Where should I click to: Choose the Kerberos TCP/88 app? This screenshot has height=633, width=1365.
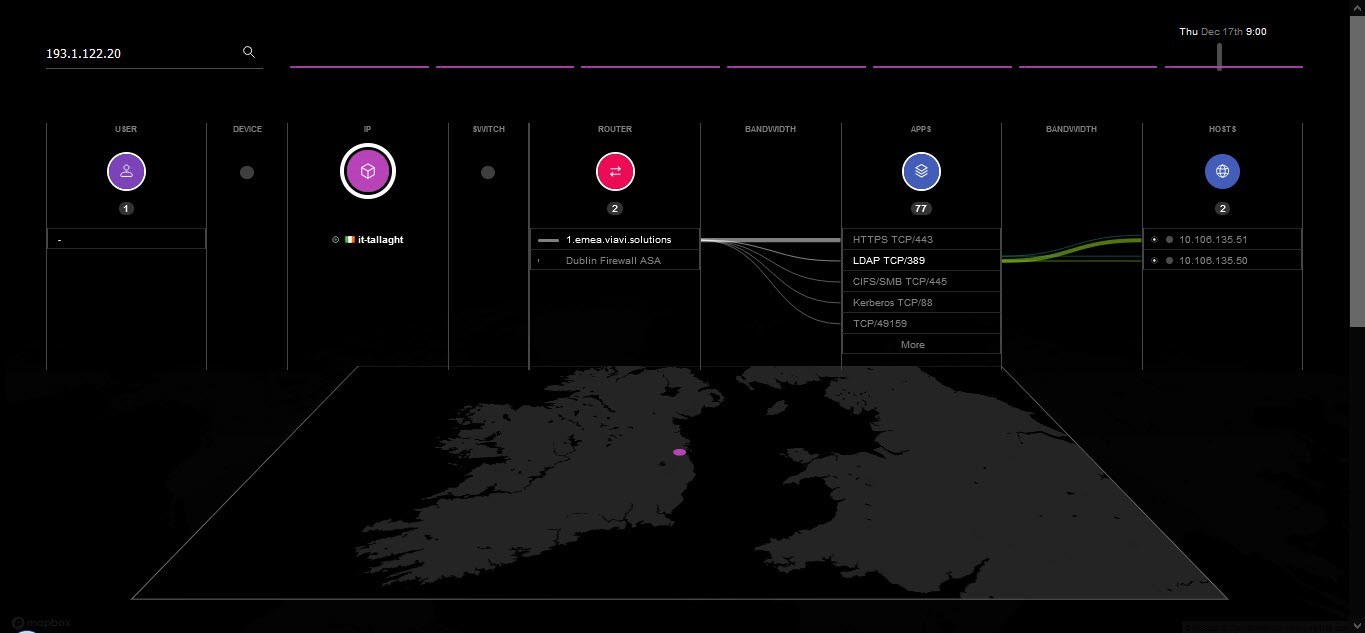pos(892,303)
